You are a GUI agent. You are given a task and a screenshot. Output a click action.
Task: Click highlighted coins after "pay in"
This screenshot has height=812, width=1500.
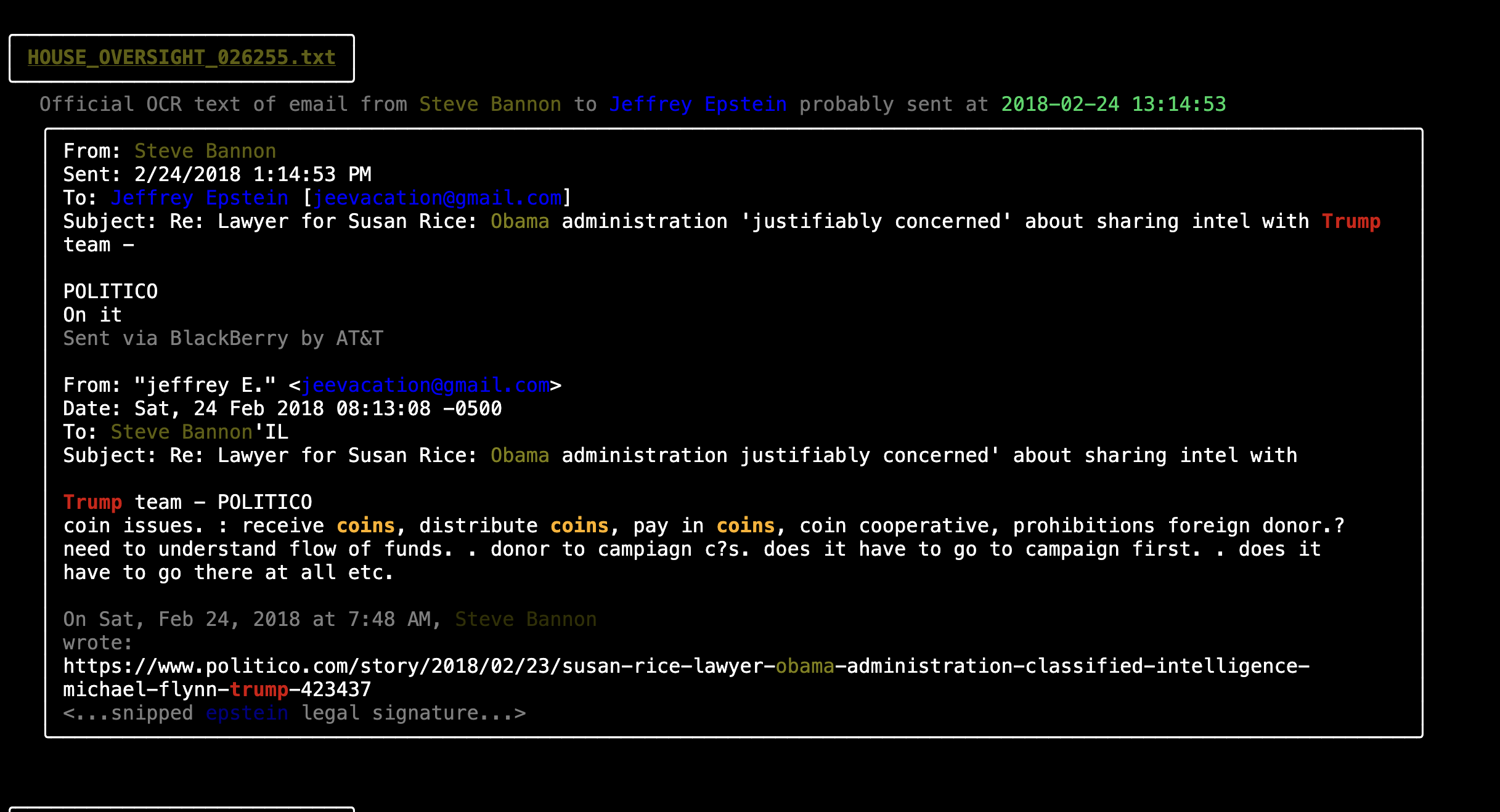click(x=745, y=526)
